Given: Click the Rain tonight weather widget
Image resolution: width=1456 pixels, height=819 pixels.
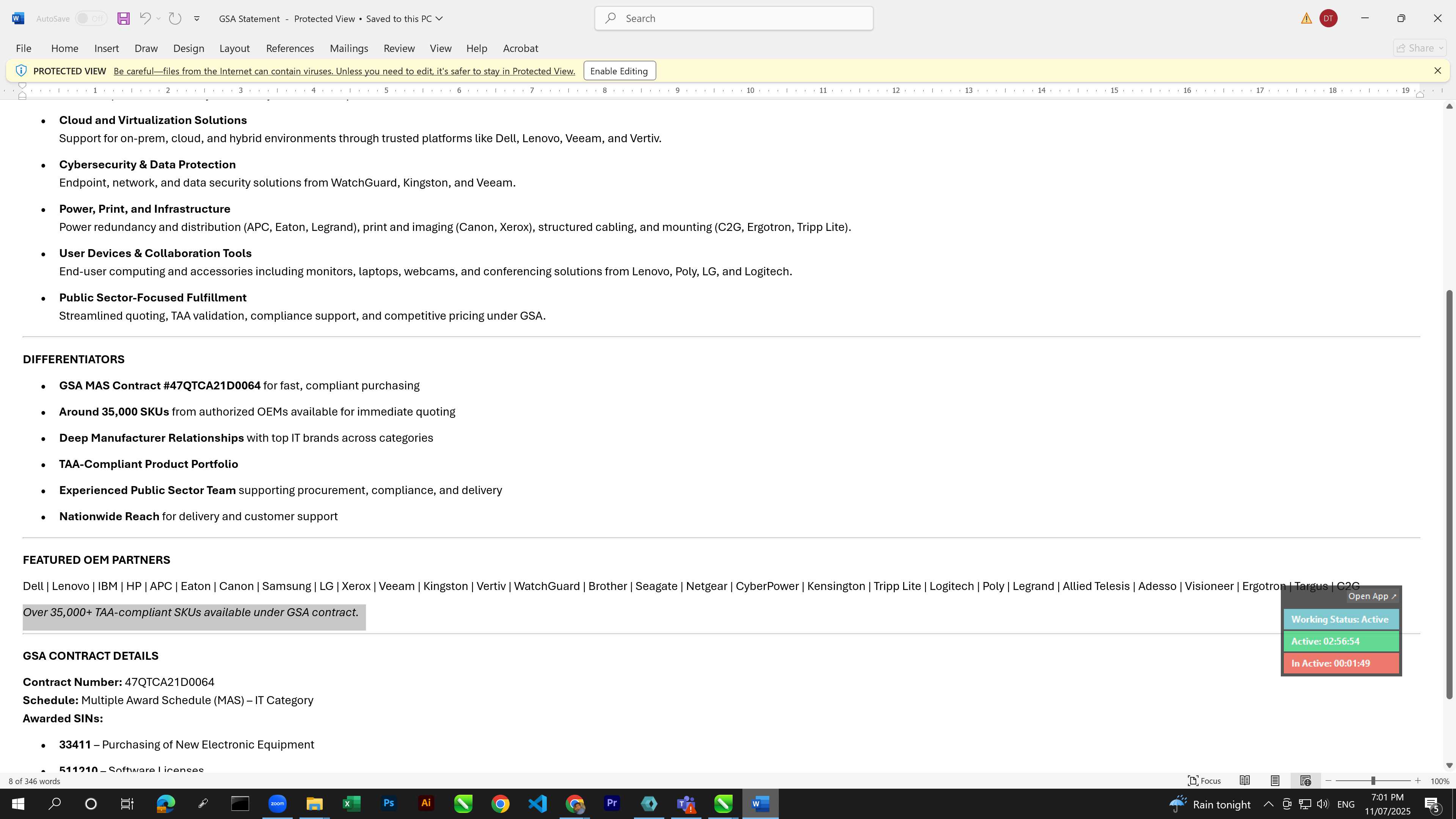Looking at the screenshot, I should click(1210, 804).
